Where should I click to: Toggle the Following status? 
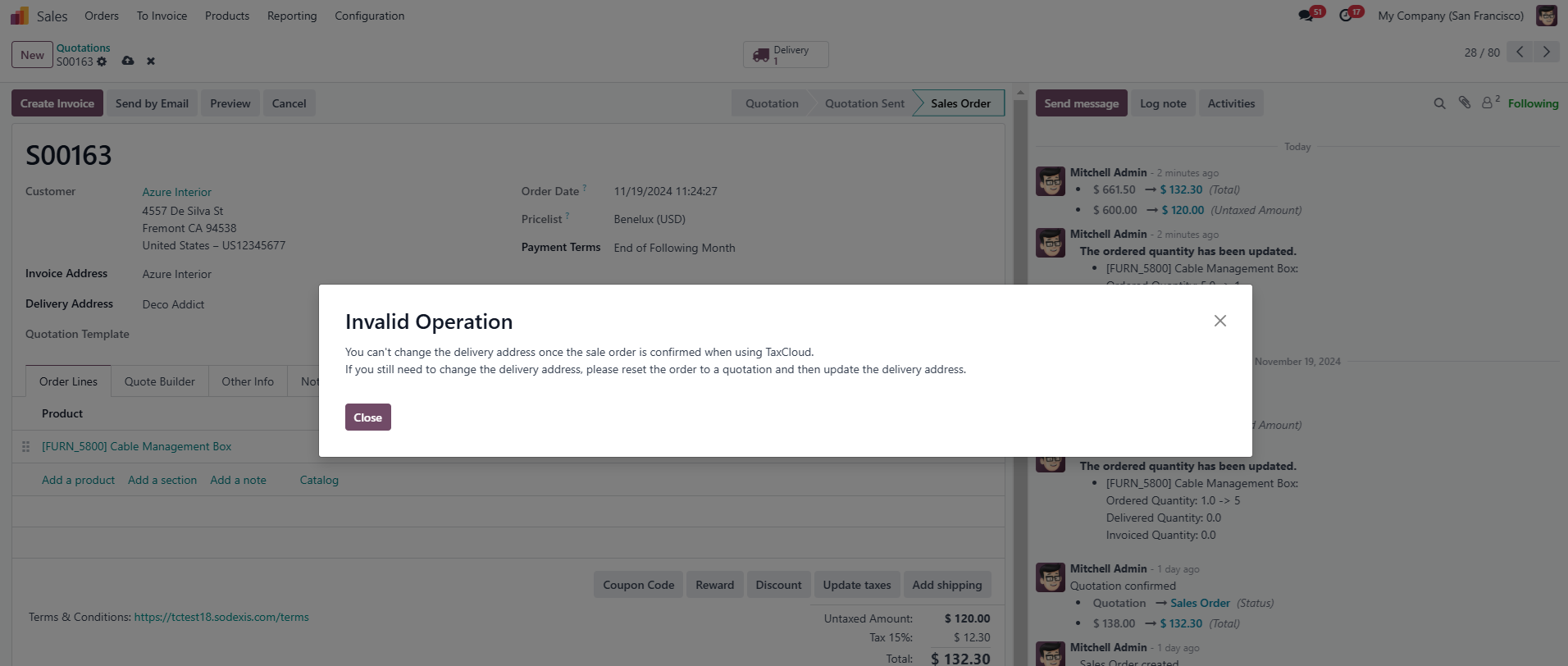click(x=1533, y=103)
